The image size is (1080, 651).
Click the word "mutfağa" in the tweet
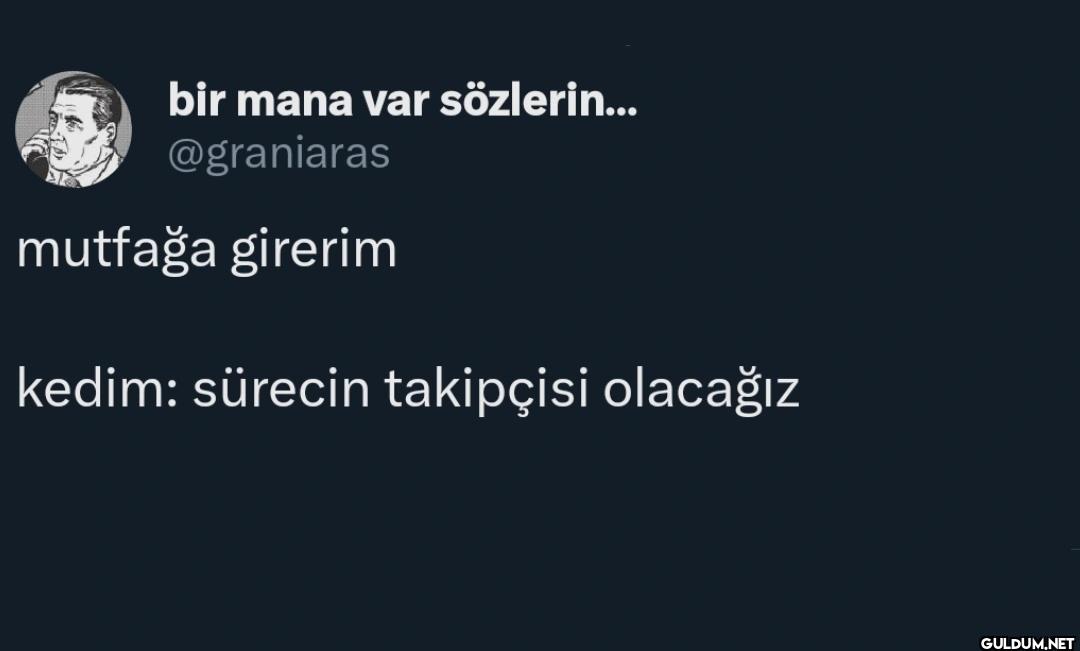tap(116, 250)
